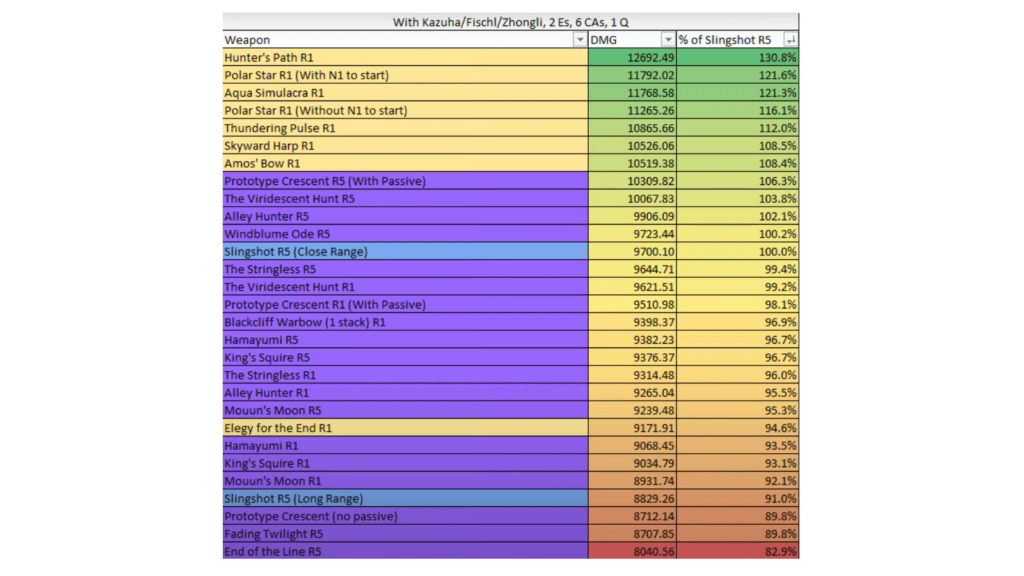Viewport: 1024px width, 576px height.
Task: Select The Stringless R5 cell
Action: pos(405,269)
